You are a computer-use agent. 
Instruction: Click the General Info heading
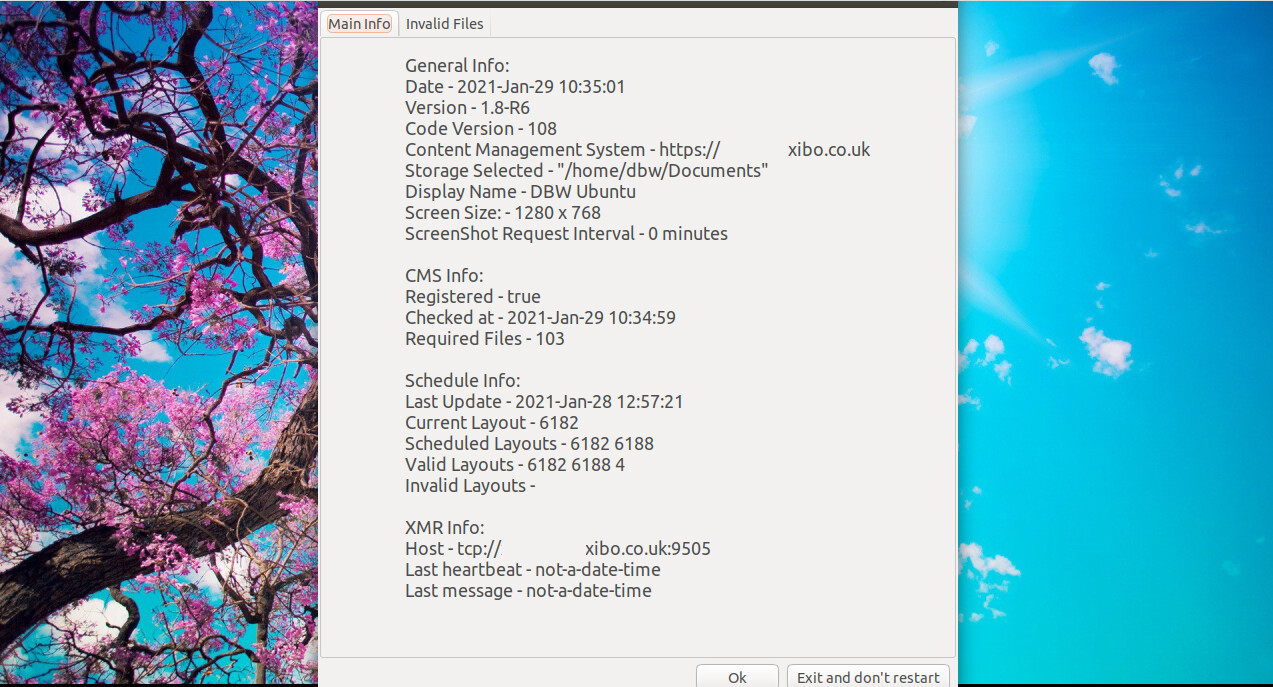pyautogui.click(x=457, y=66)
